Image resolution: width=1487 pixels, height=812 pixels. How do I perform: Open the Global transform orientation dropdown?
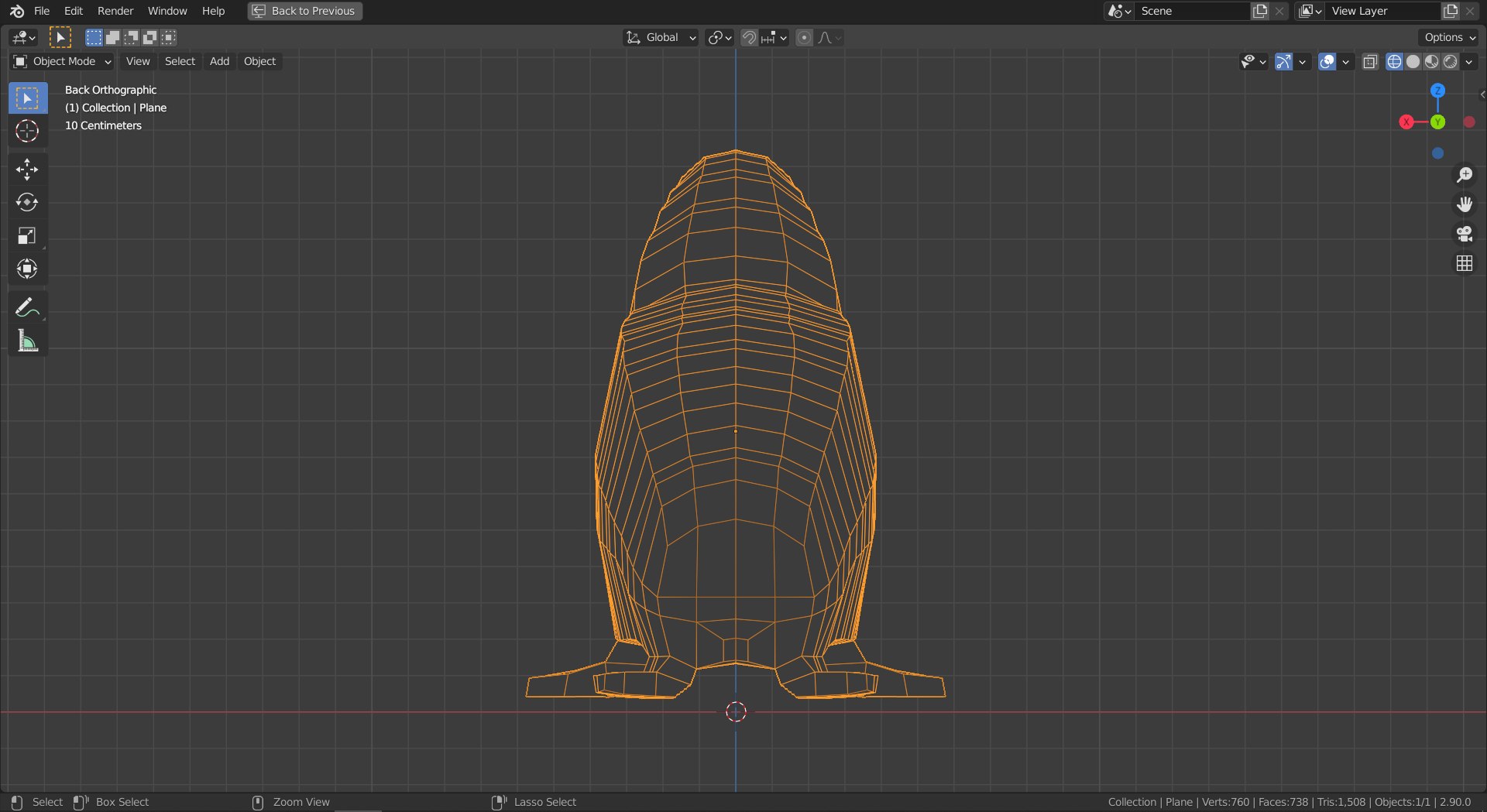[x=661, y=37]
